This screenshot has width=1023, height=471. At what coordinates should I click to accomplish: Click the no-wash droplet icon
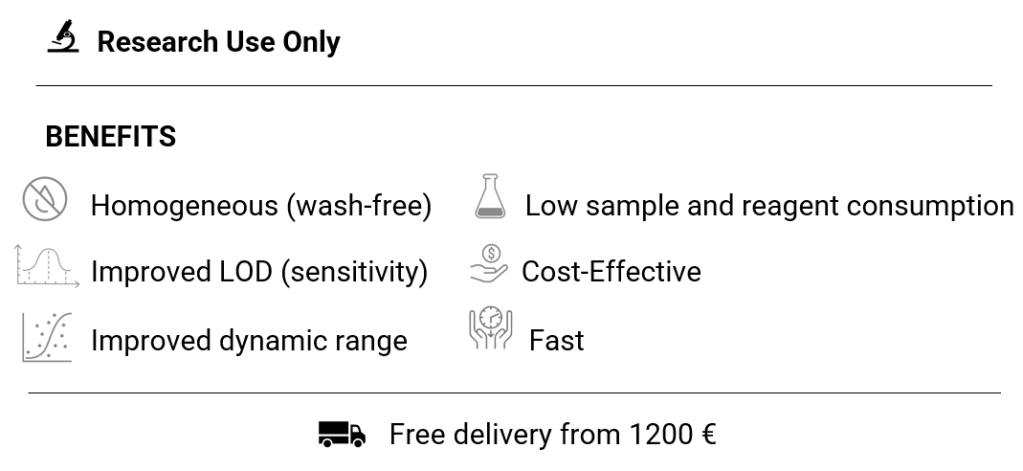click(x=44, y=203)
